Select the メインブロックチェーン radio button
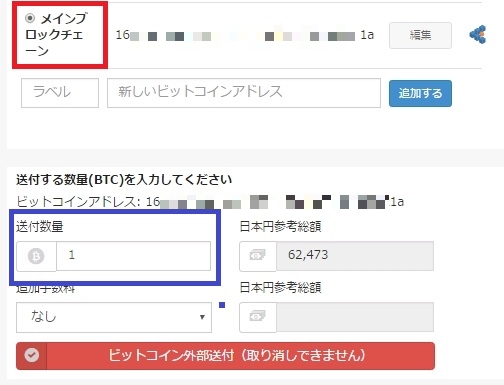 click(30, 18)
